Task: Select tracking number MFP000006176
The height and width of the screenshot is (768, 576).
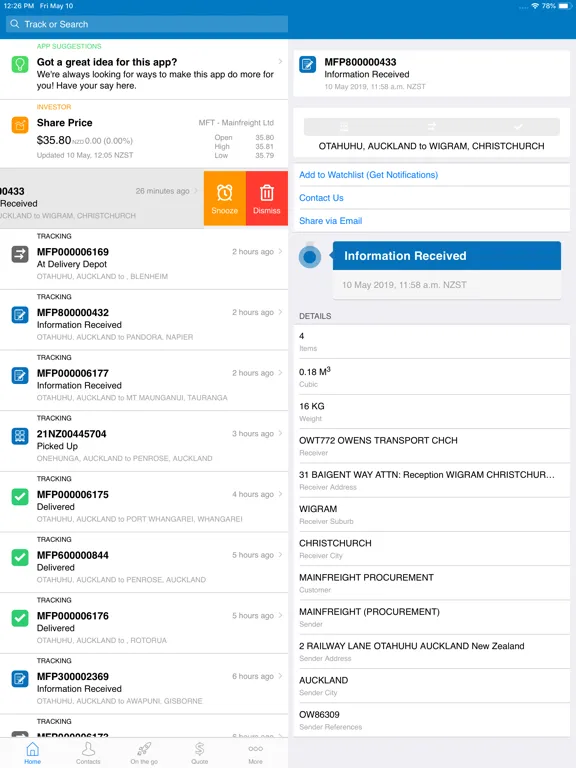Action: point(73,616)
